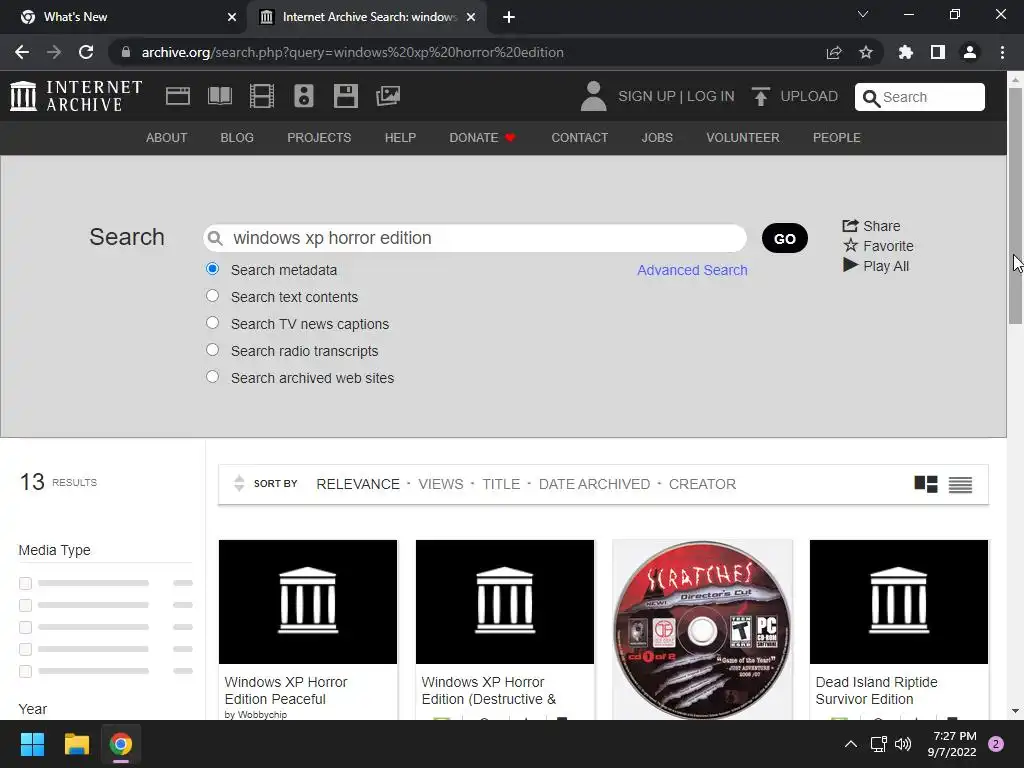Switch to tile grid view
The width and height of the screenshot is (1024, 768).
click(x=925, y=484)
